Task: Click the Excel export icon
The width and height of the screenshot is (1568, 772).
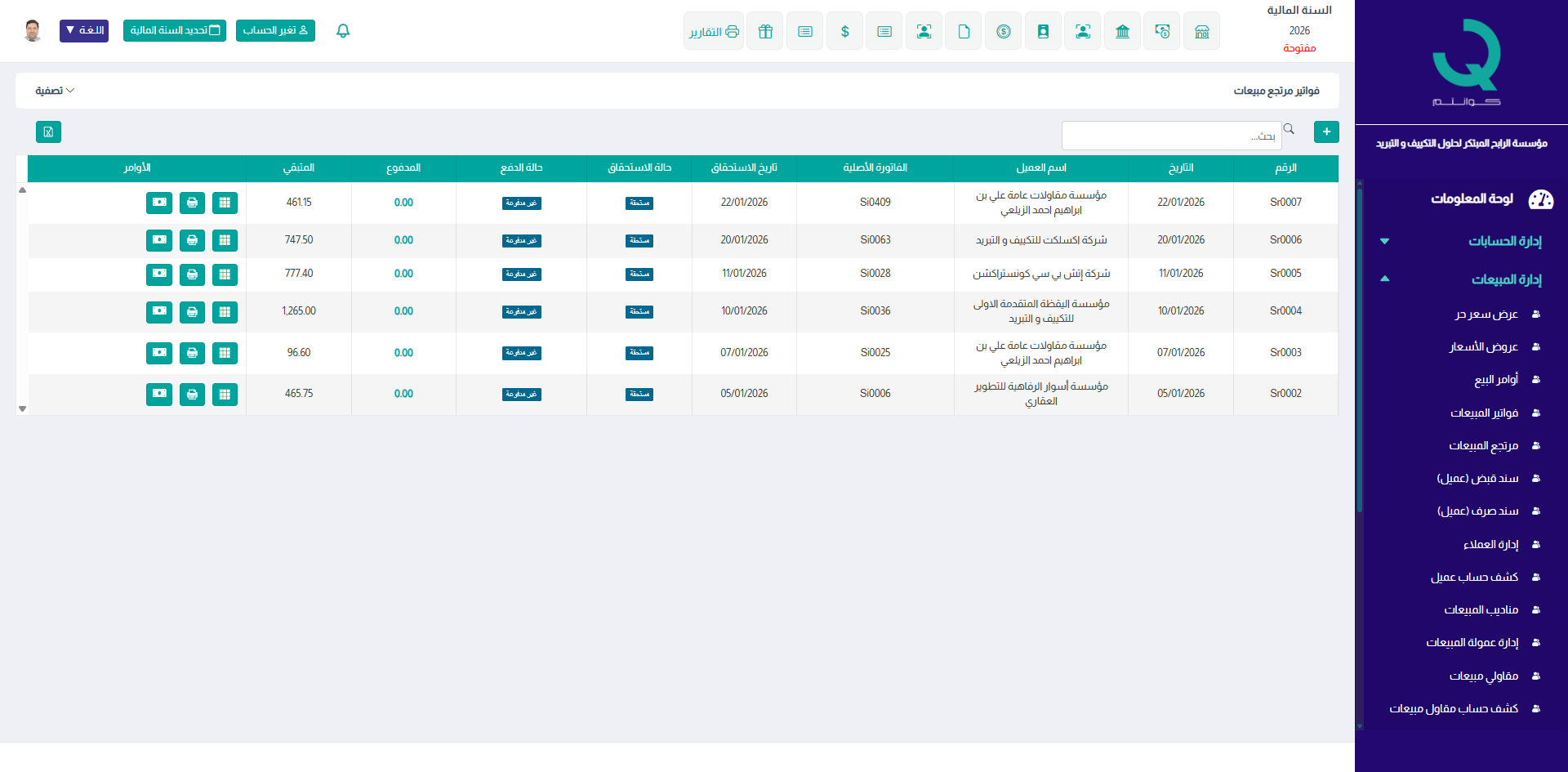Action: (48, 132)
